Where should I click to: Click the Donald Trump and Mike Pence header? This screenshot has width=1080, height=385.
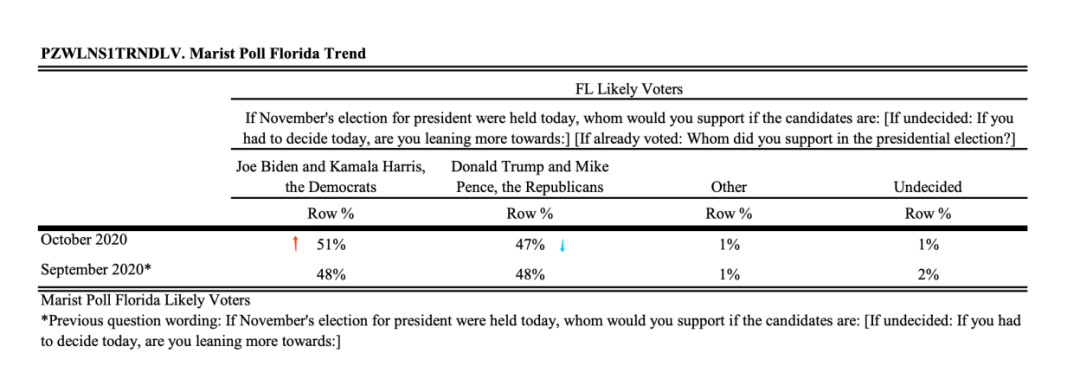530,177
